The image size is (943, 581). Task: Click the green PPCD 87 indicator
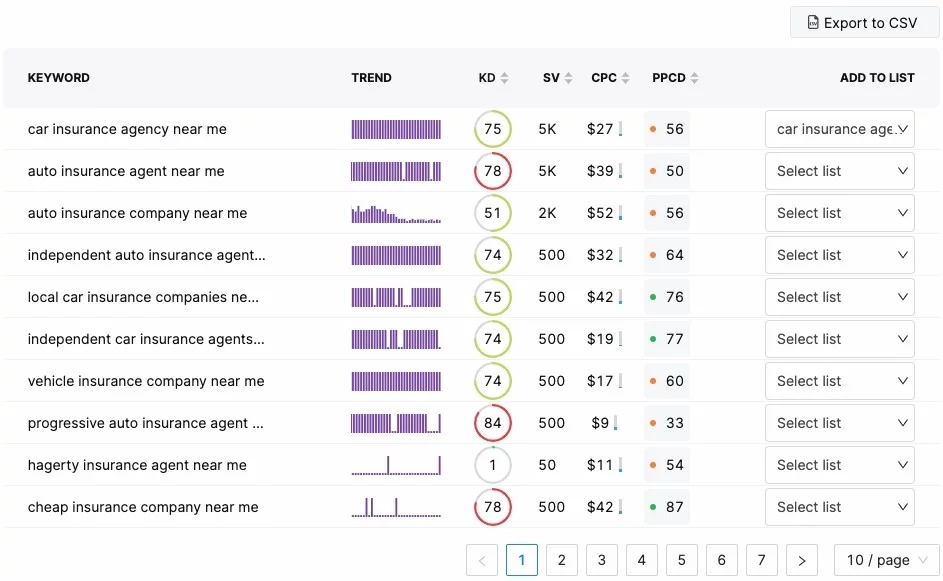pyautogui.click(x=653, y=507)
